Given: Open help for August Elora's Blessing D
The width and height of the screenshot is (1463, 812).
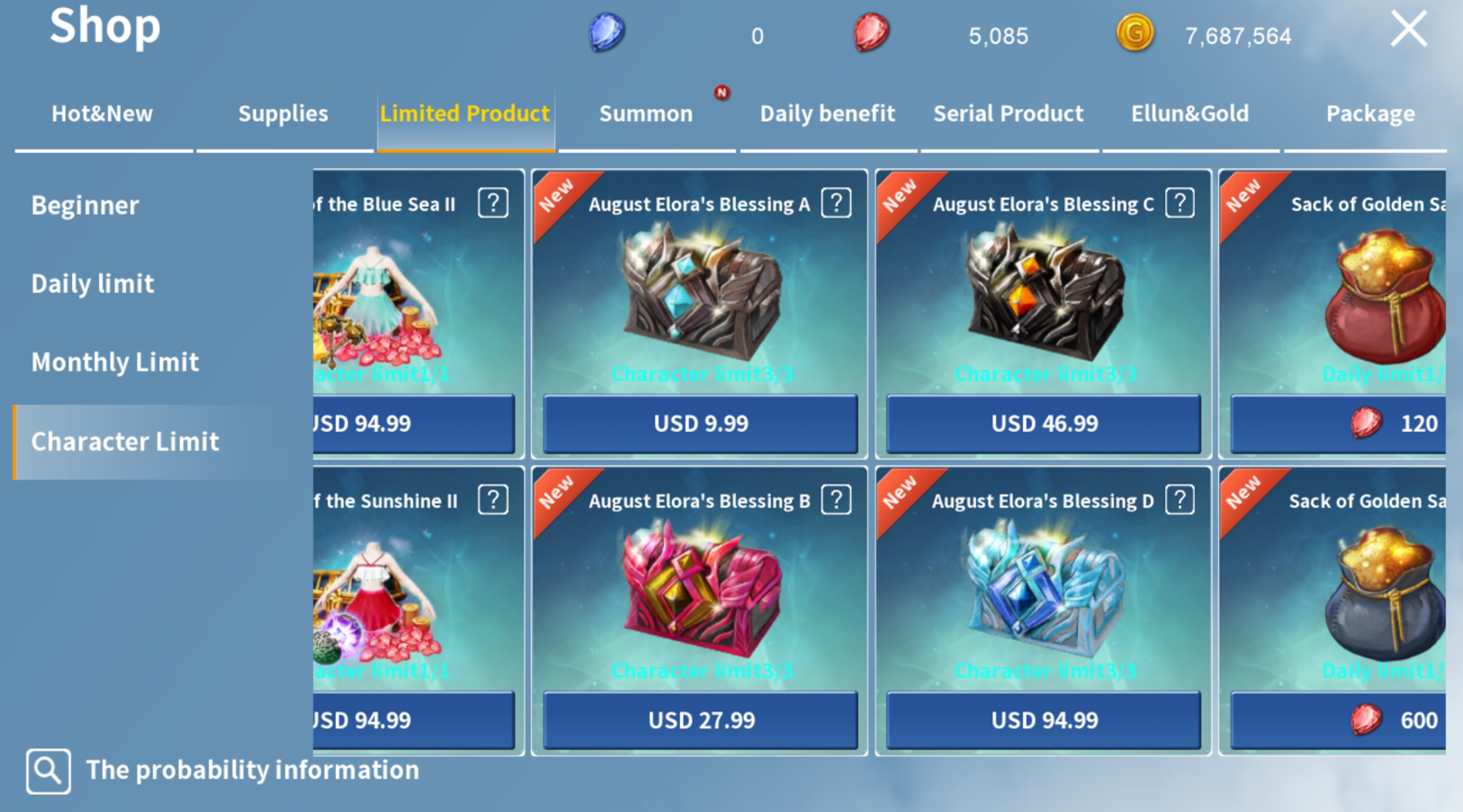Looking at the screenshot, I should point(1180,500).
